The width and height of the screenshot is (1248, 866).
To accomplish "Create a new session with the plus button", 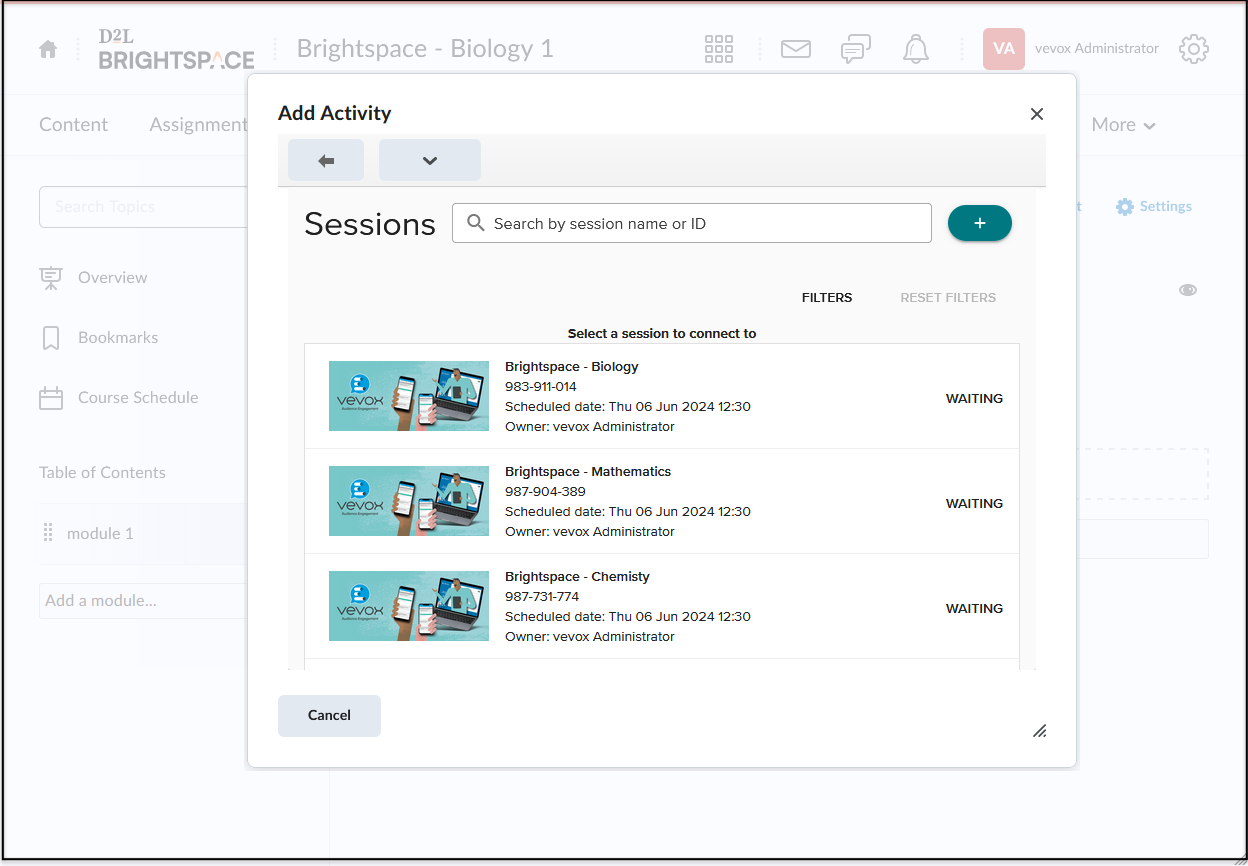I will (979, 222).
